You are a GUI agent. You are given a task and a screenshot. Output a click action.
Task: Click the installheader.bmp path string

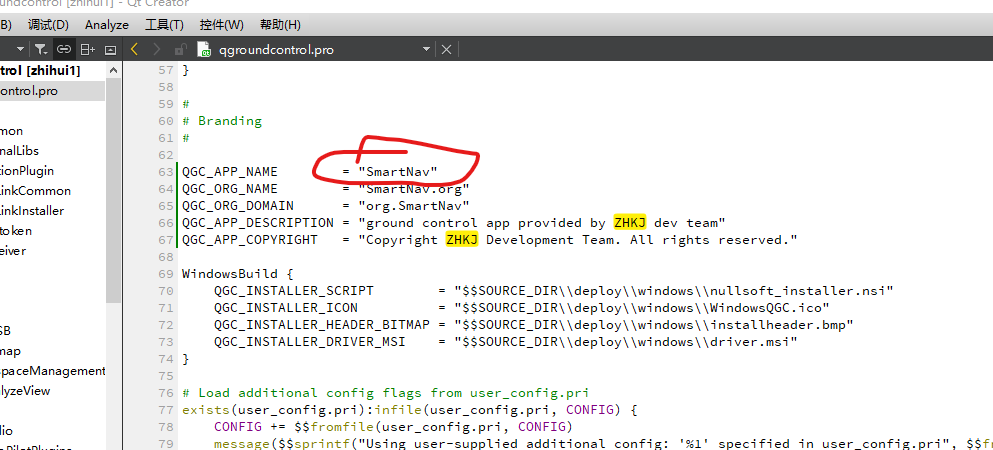(654, 325)
